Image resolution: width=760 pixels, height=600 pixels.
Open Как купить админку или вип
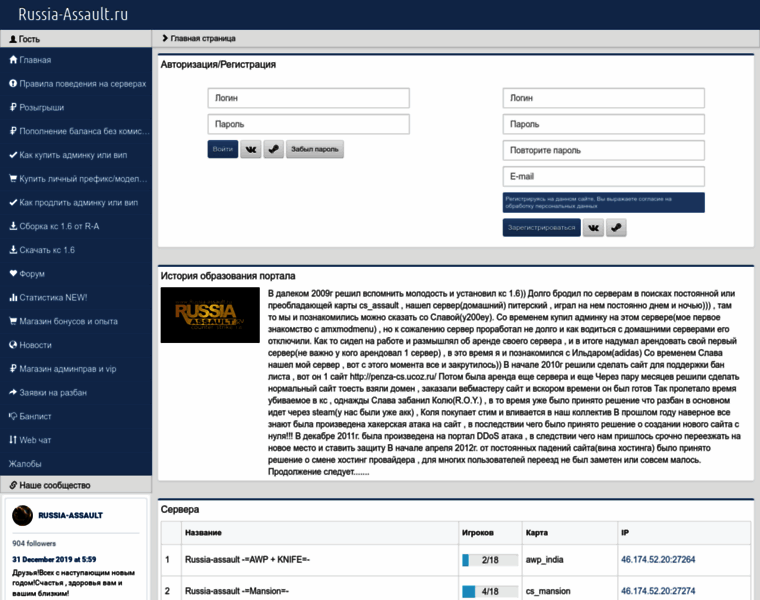[68, 155]
